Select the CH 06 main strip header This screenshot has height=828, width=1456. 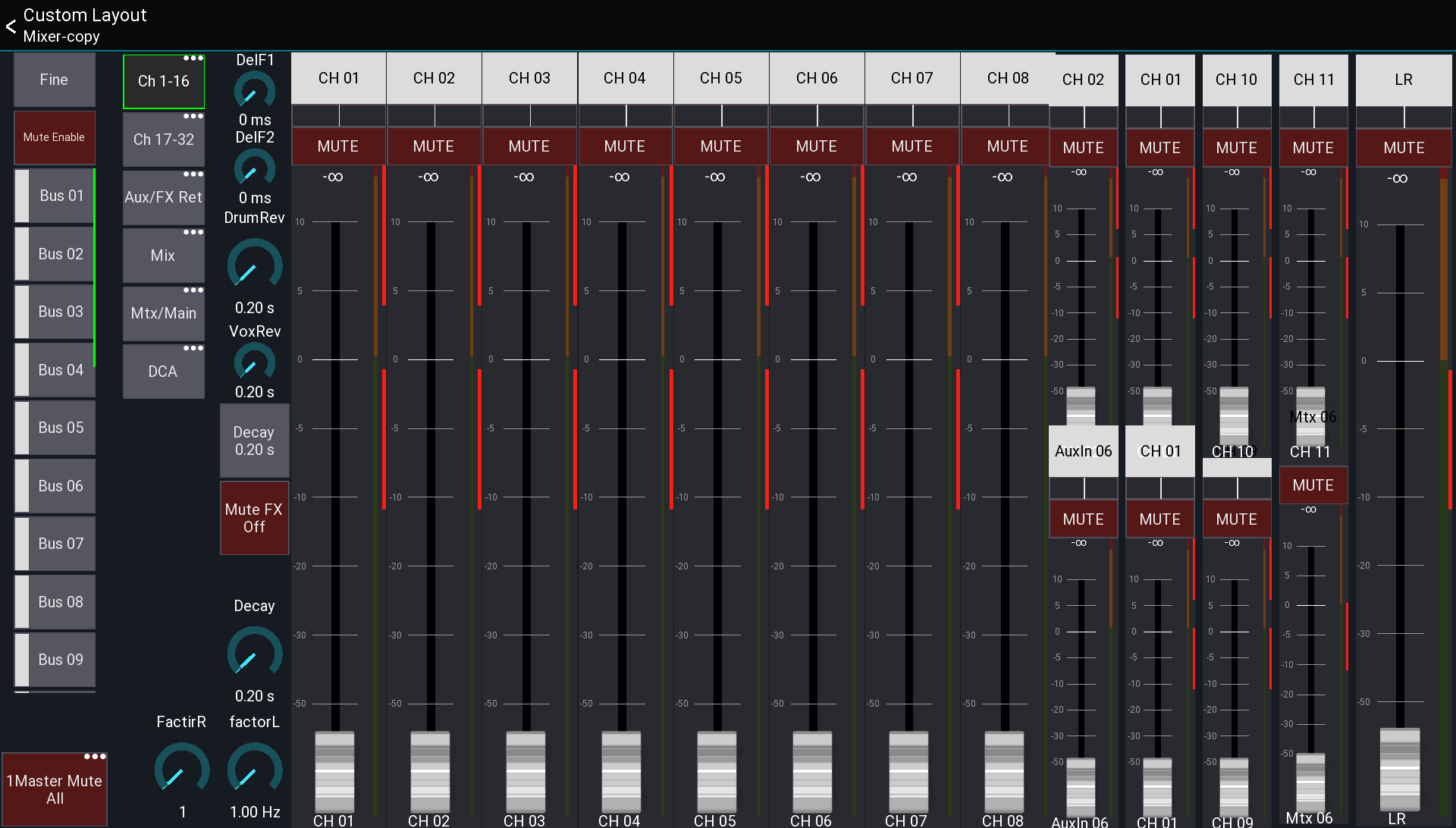pyautogui.click(x=817, y=78)
